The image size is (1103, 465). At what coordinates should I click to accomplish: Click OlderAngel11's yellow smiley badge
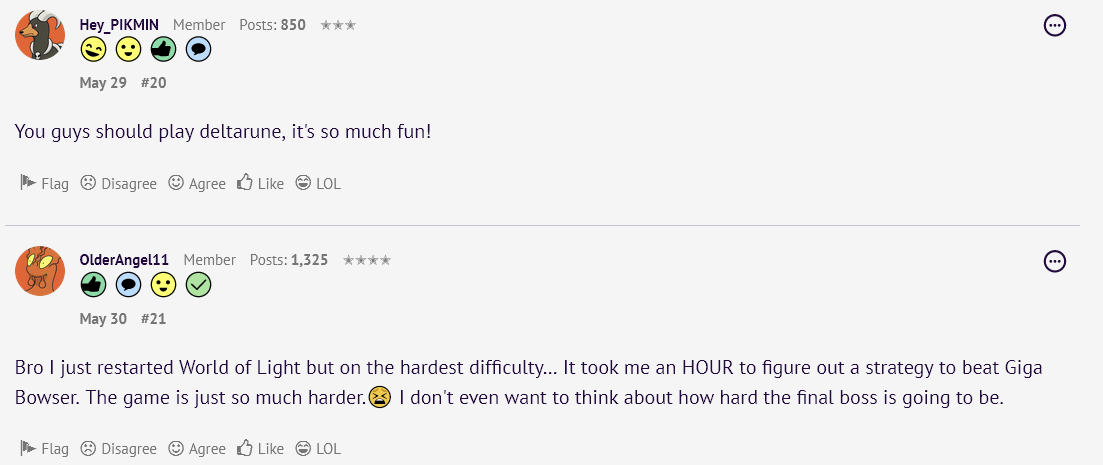point(163,285)
